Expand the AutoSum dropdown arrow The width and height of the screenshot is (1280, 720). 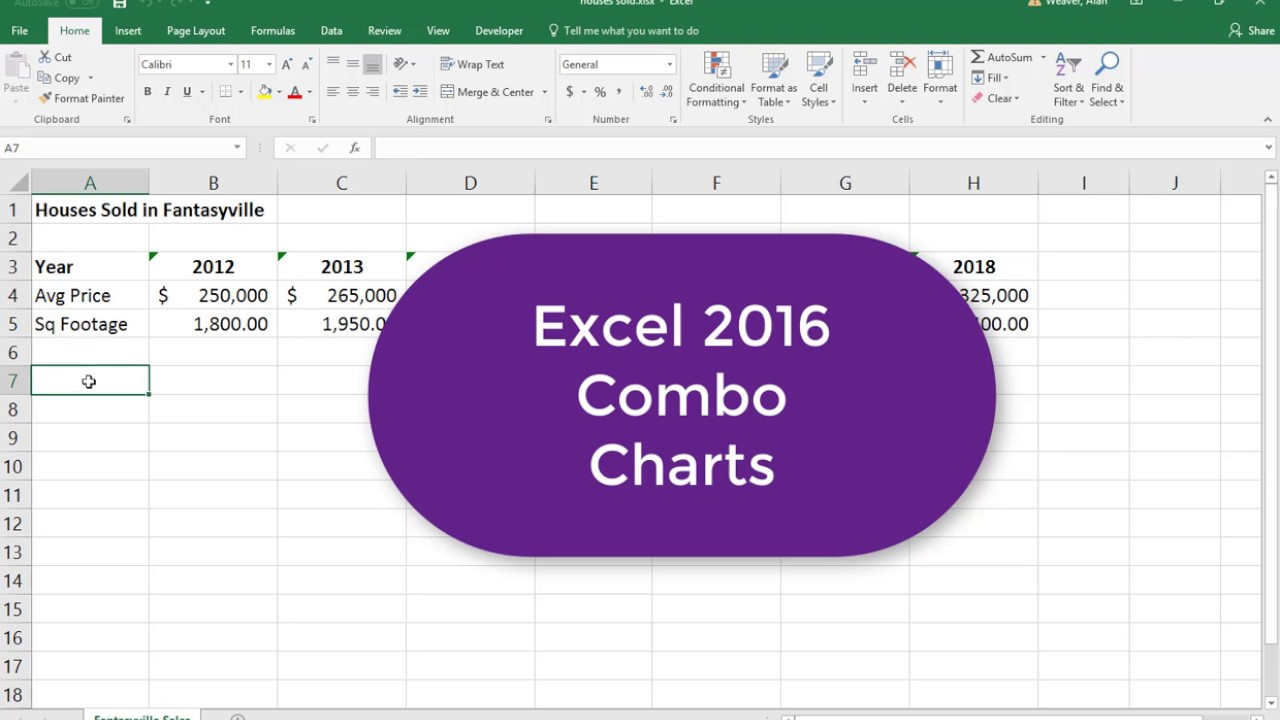[x=1043, y=58]
